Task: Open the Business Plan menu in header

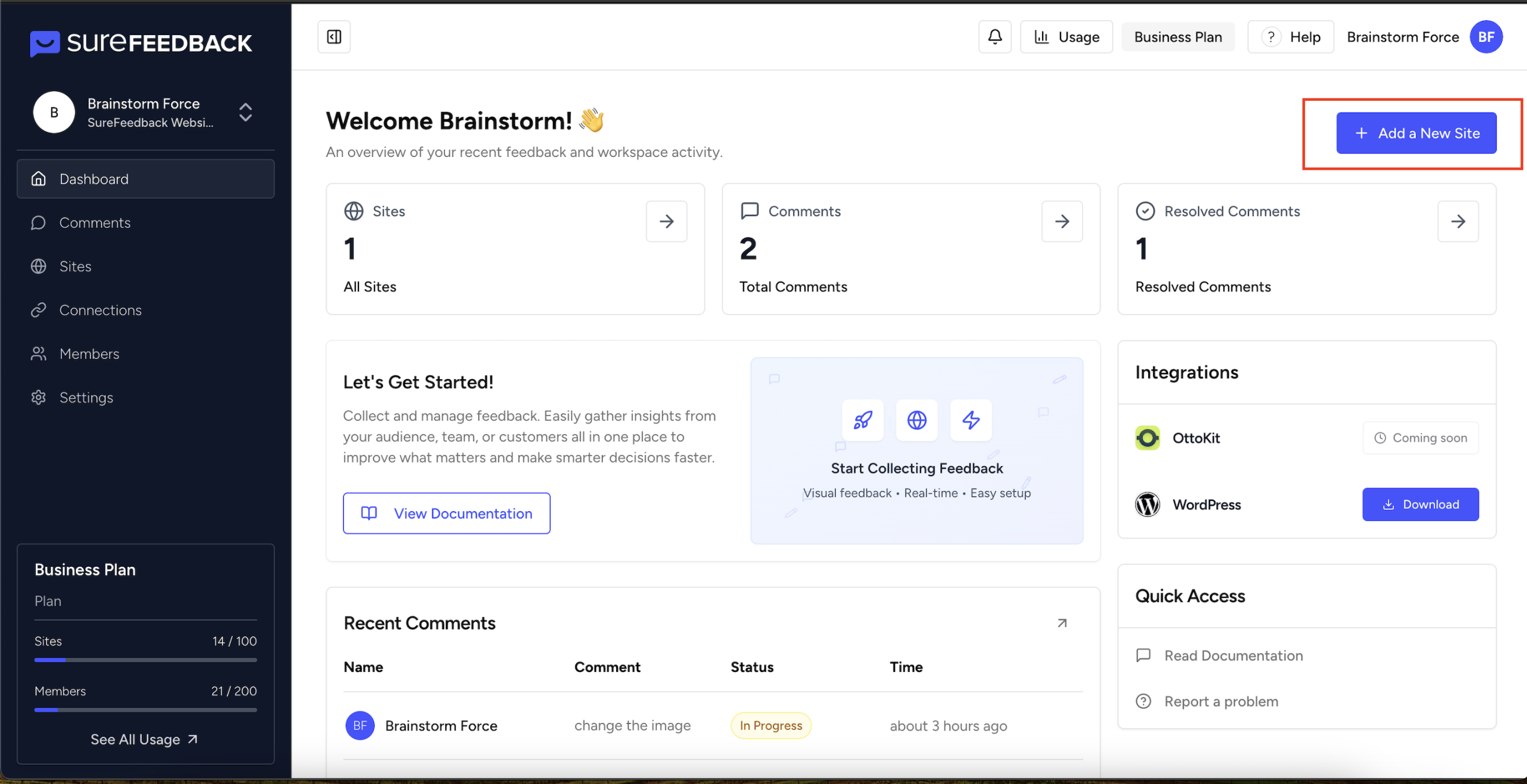Action: 1177,37
